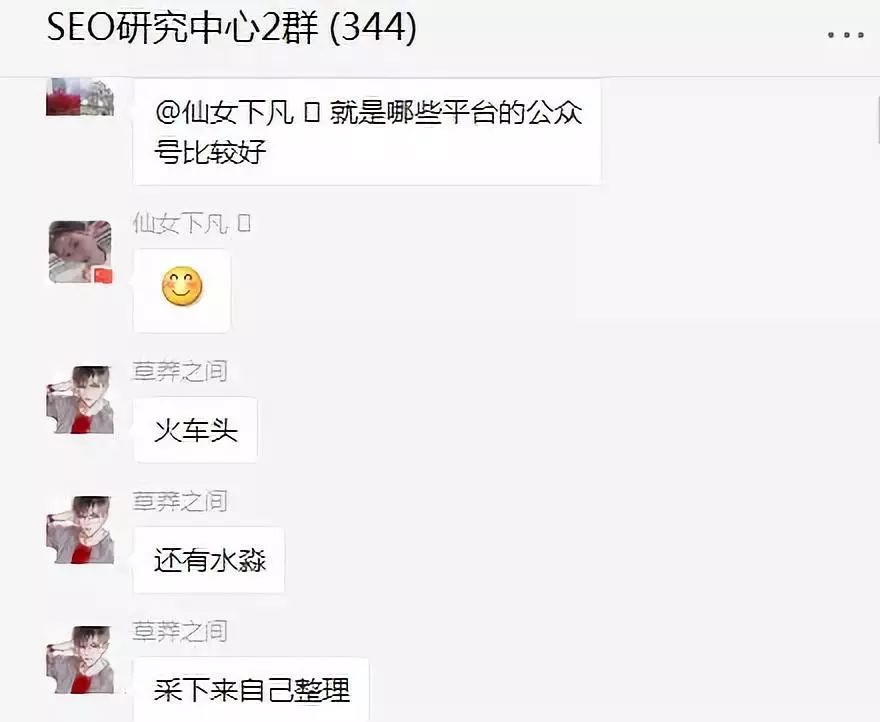
Task: Open 草莽之间's avatar beside 还有水淼
Action: tap(80, 530)
